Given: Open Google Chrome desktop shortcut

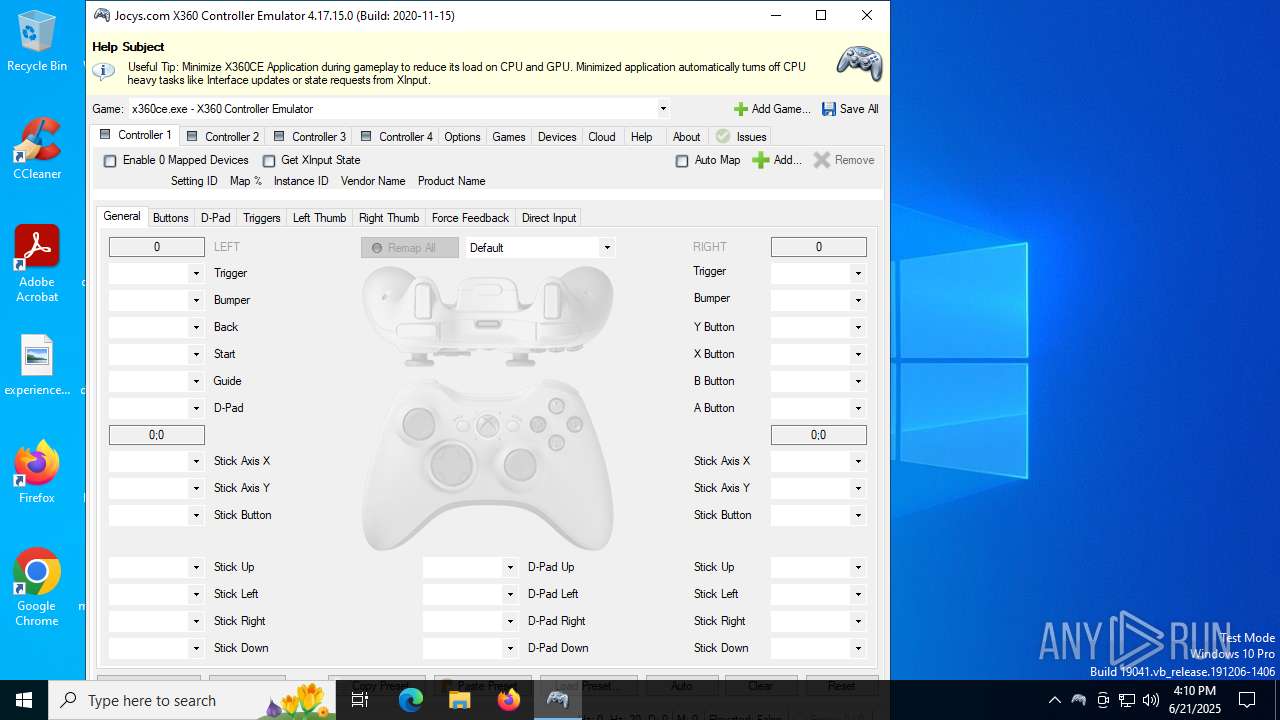Looking at the screenshot, I should pos(37,587).
